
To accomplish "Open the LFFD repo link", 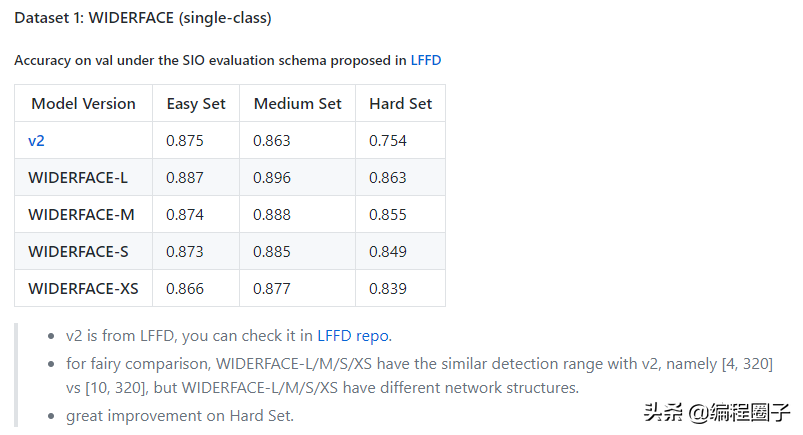I will click(352, 335).
